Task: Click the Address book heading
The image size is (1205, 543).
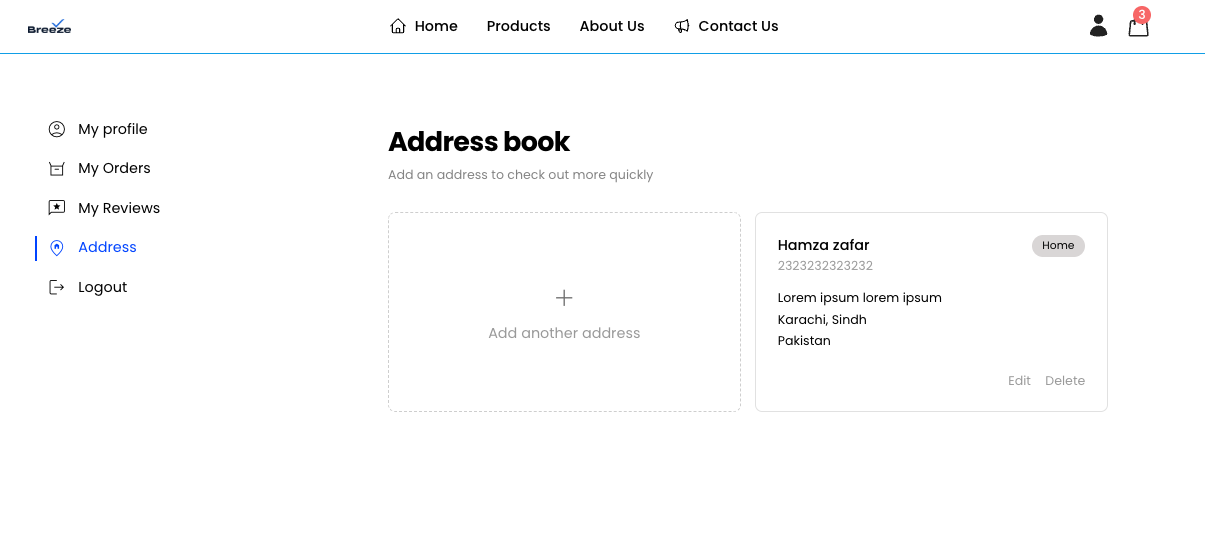Action: pyautogui.click(x=479, y=142)
